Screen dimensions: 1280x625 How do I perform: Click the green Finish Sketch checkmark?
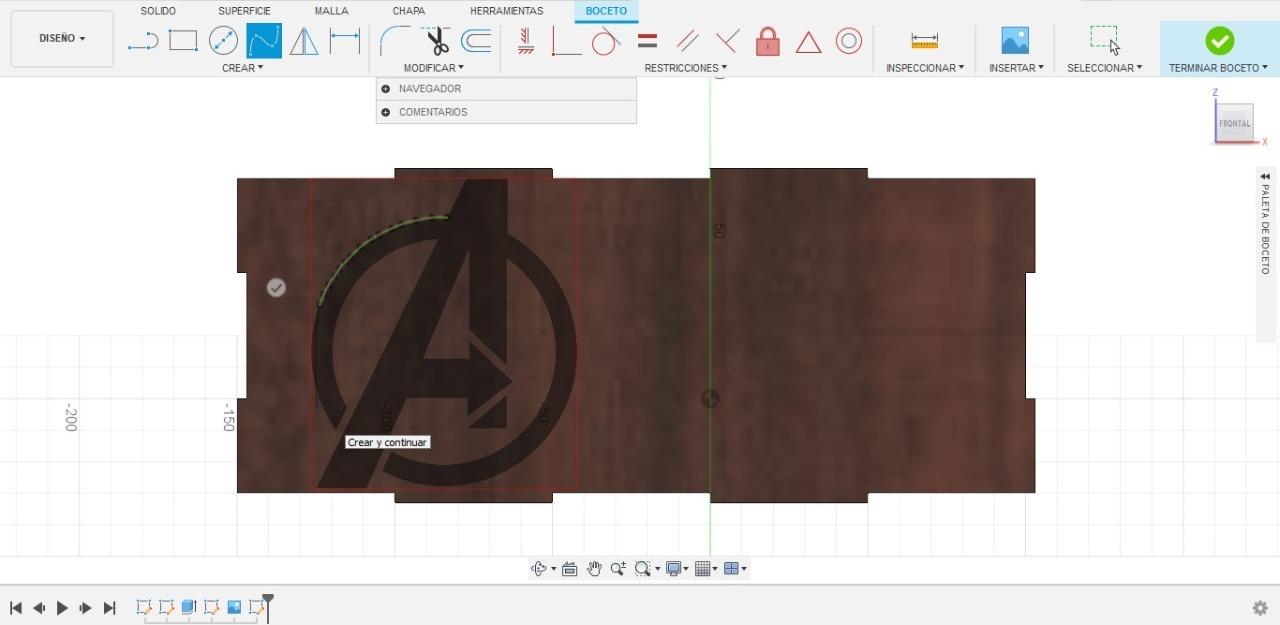[1219, 41]
